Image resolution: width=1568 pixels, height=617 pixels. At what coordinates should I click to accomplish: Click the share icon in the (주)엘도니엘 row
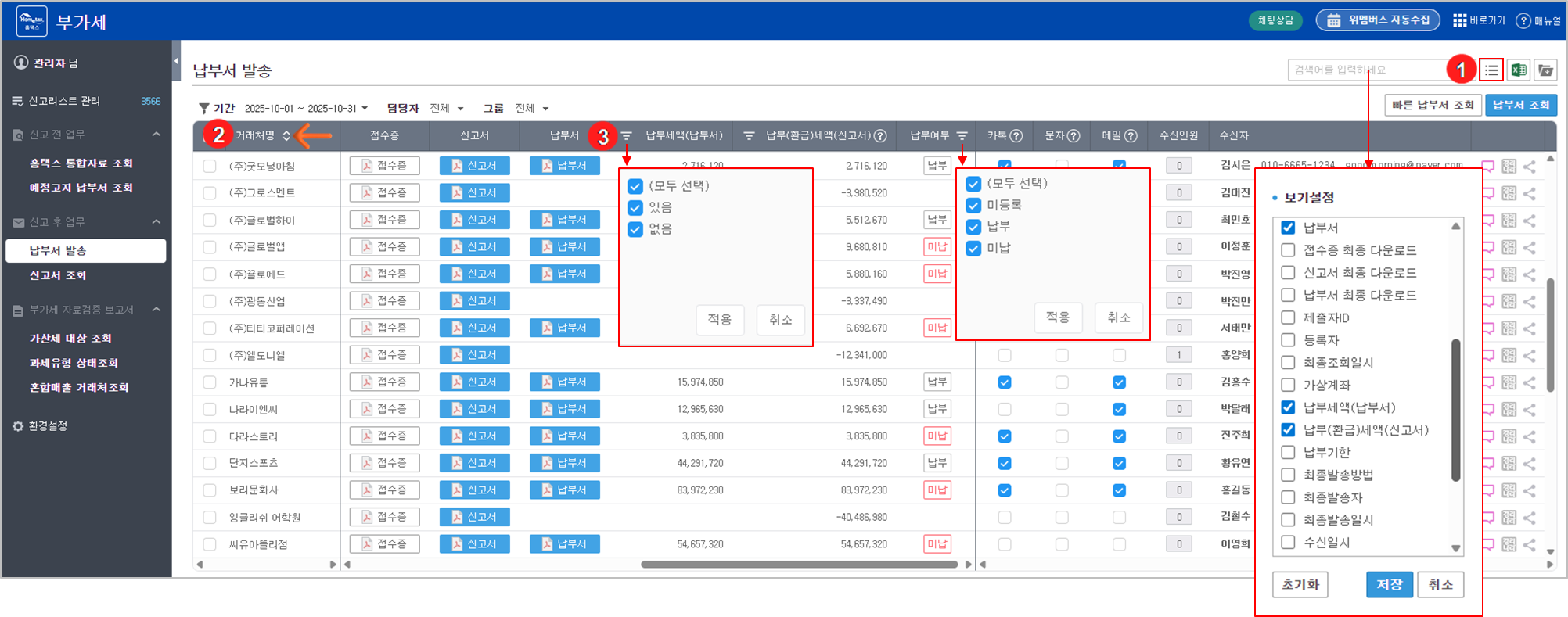(1530, 355)
